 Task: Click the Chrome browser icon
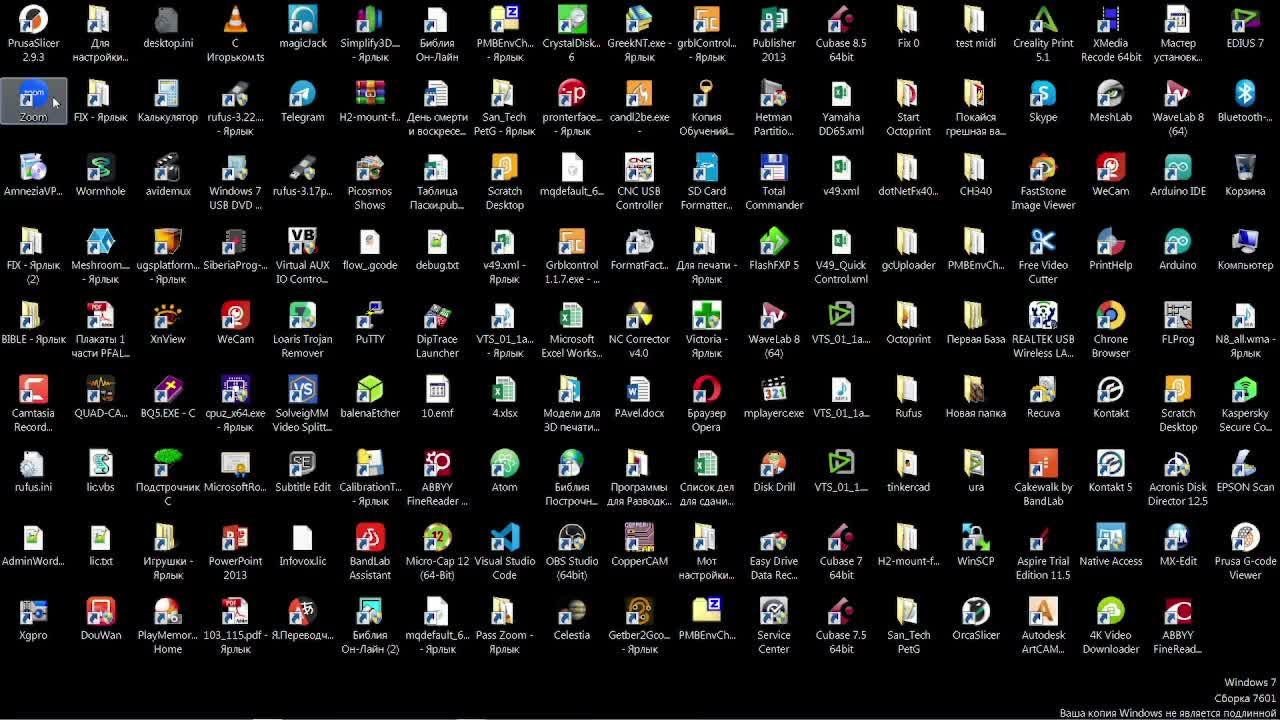click(x=1110, y=315)
